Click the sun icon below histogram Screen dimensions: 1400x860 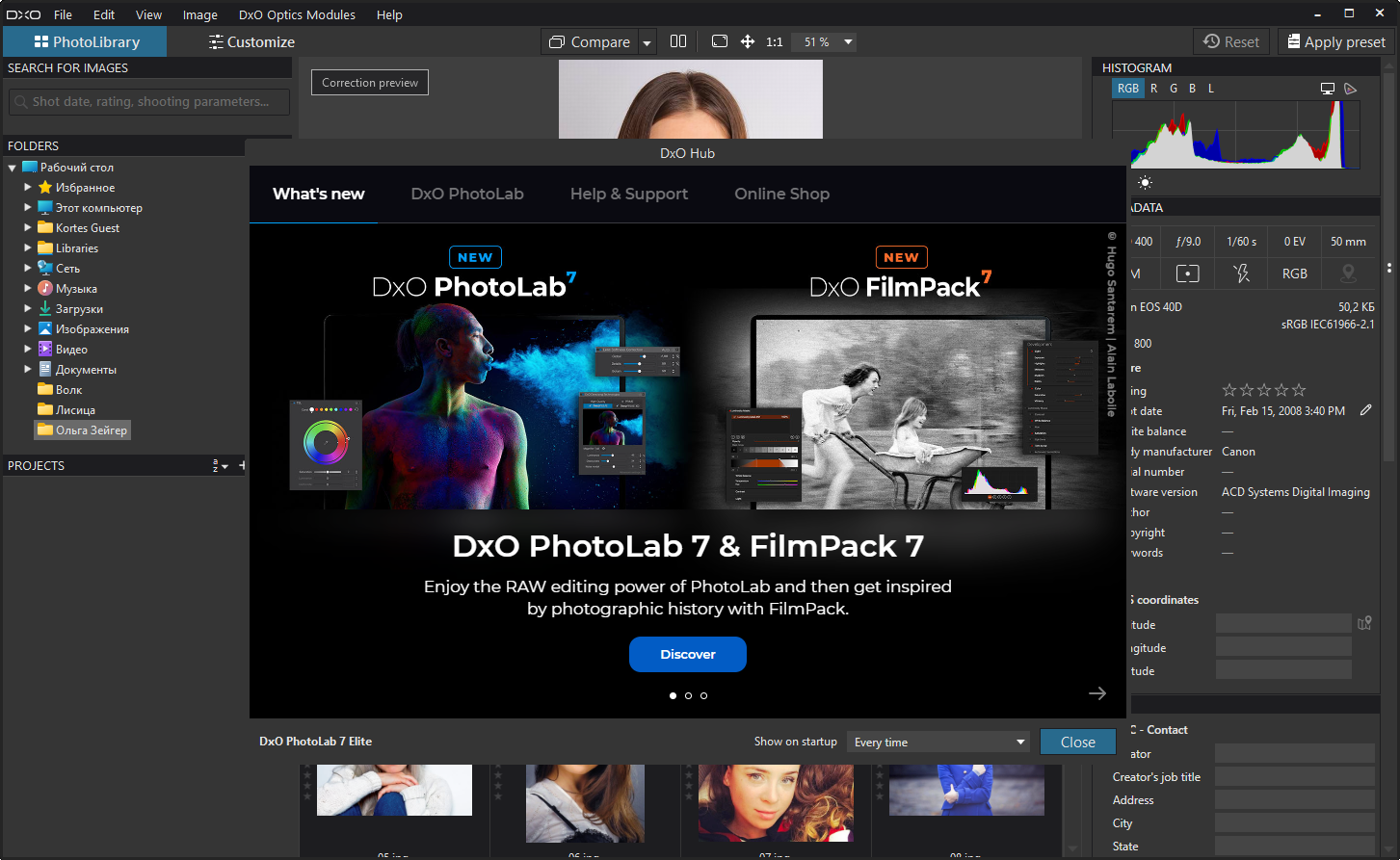pos(1145,182)
